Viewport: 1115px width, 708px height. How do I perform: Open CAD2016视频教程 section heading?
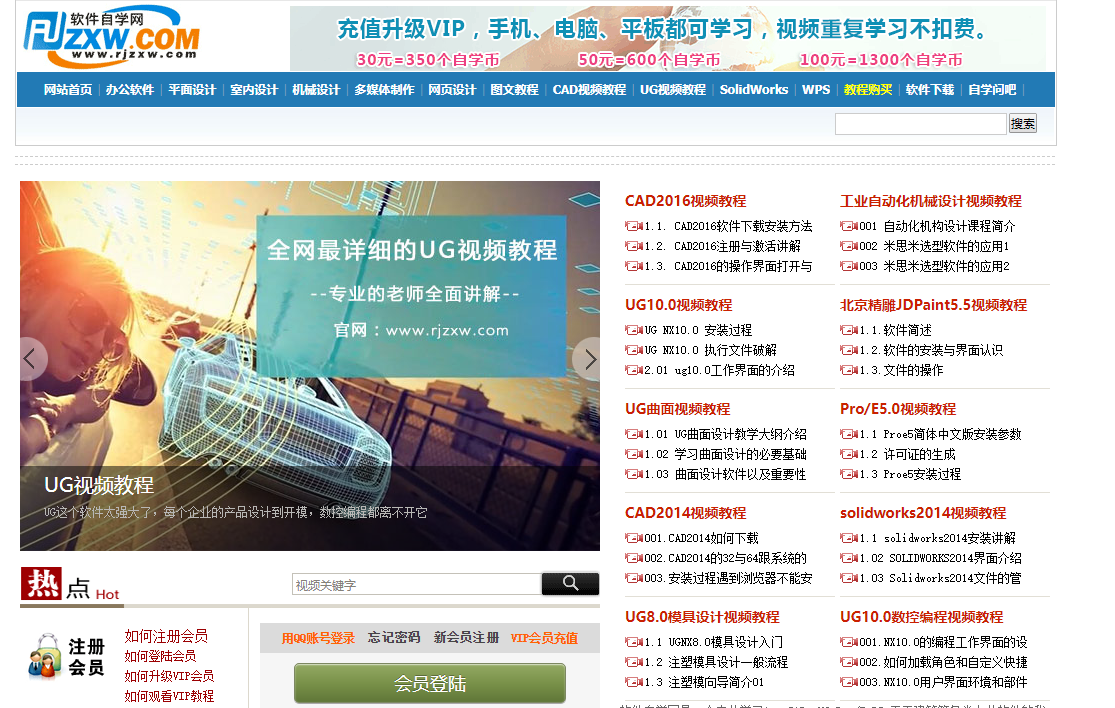685,201
